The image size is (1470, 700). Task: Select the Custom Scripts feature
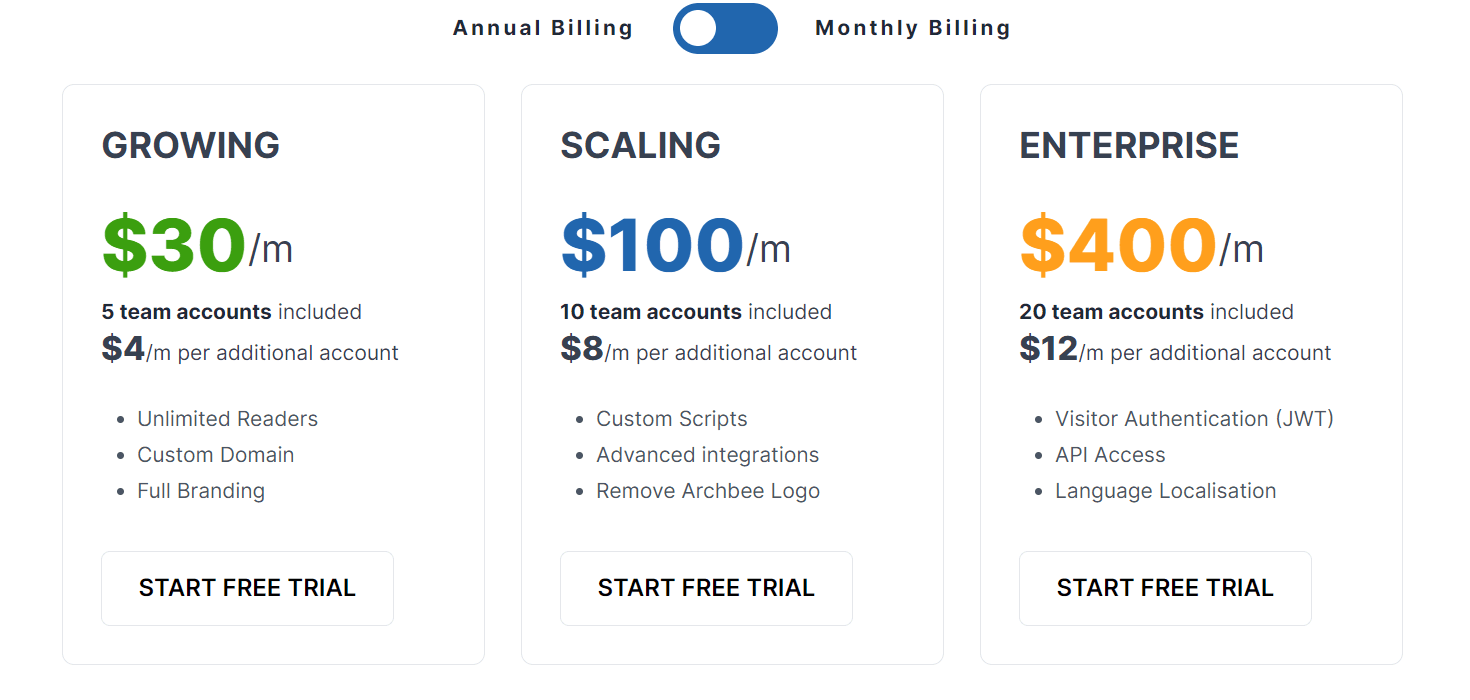(x=672, y=419)
